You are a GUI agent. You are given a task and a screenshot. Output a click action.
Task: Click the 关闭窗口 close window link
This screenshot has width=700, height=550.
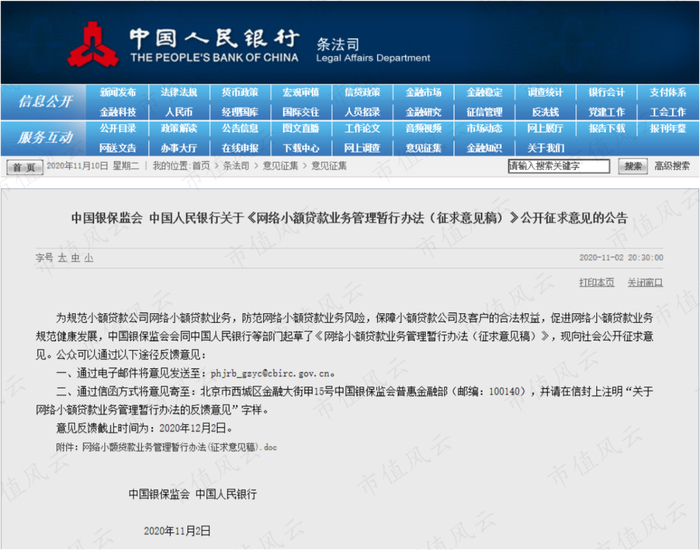[x=645, y=283]
